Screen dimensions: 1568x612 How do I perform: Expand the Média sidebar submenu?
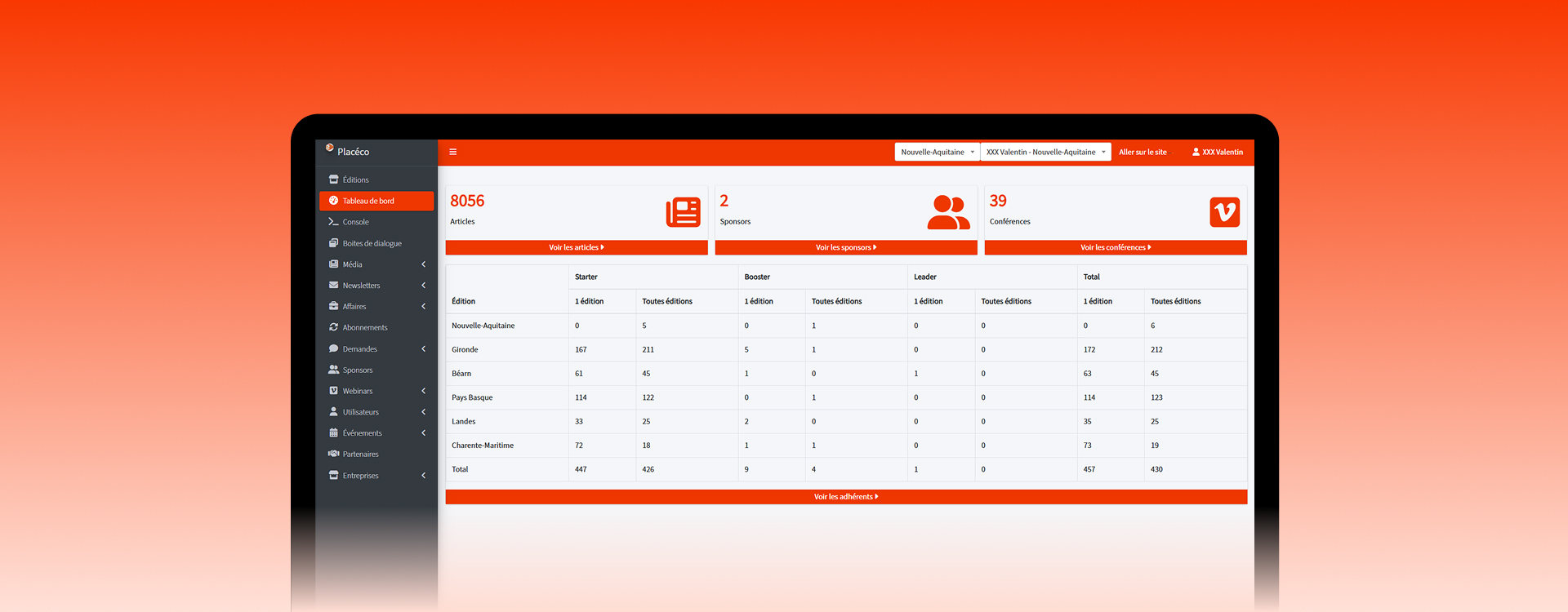tap(423, 264)
